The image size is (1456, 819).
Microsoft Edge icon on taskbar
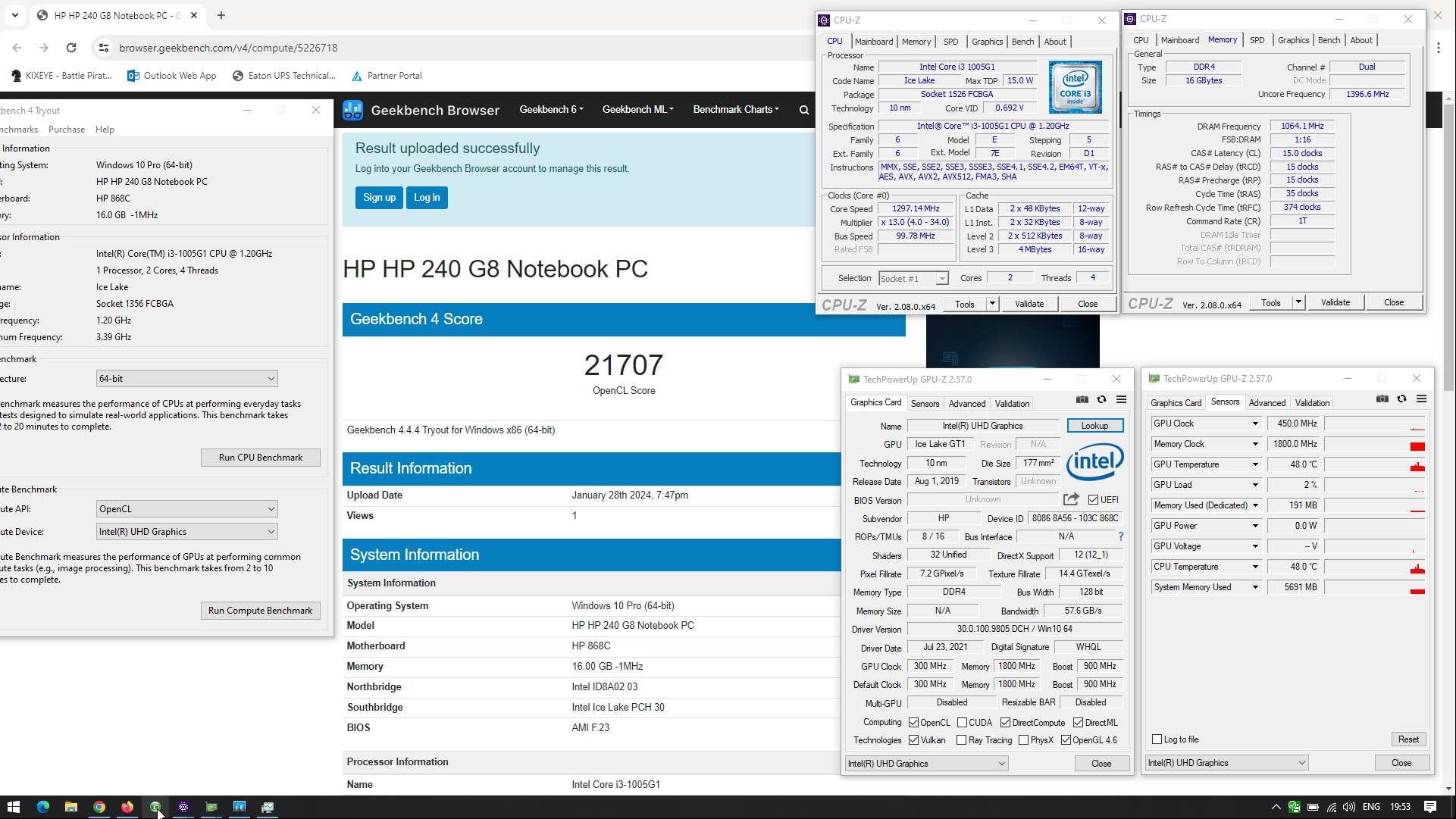click(x=42, y=807)
